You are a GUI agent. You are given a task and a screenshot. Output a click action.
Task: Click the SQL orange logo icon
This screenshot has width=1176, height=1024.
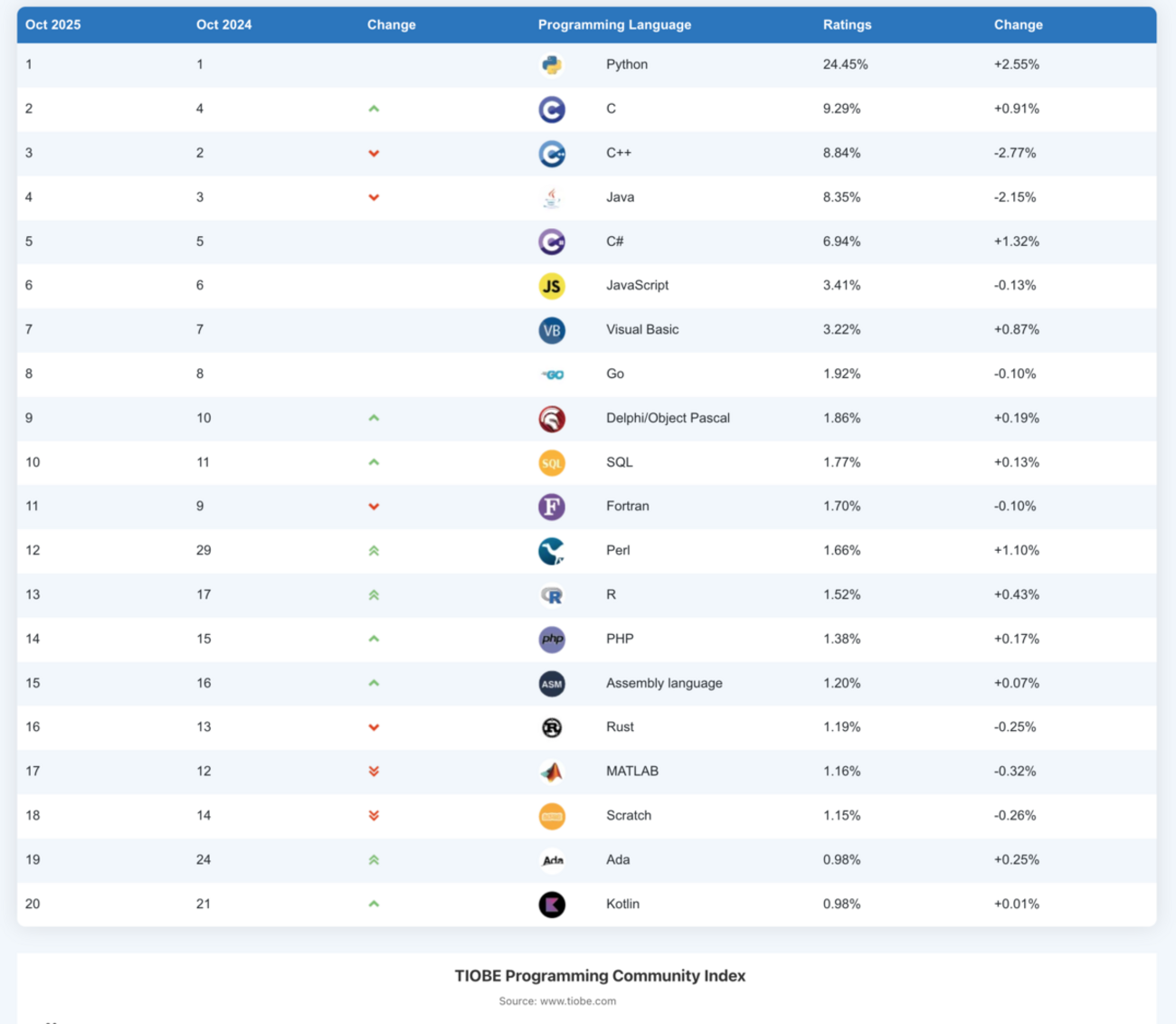[x=551, y=463]
